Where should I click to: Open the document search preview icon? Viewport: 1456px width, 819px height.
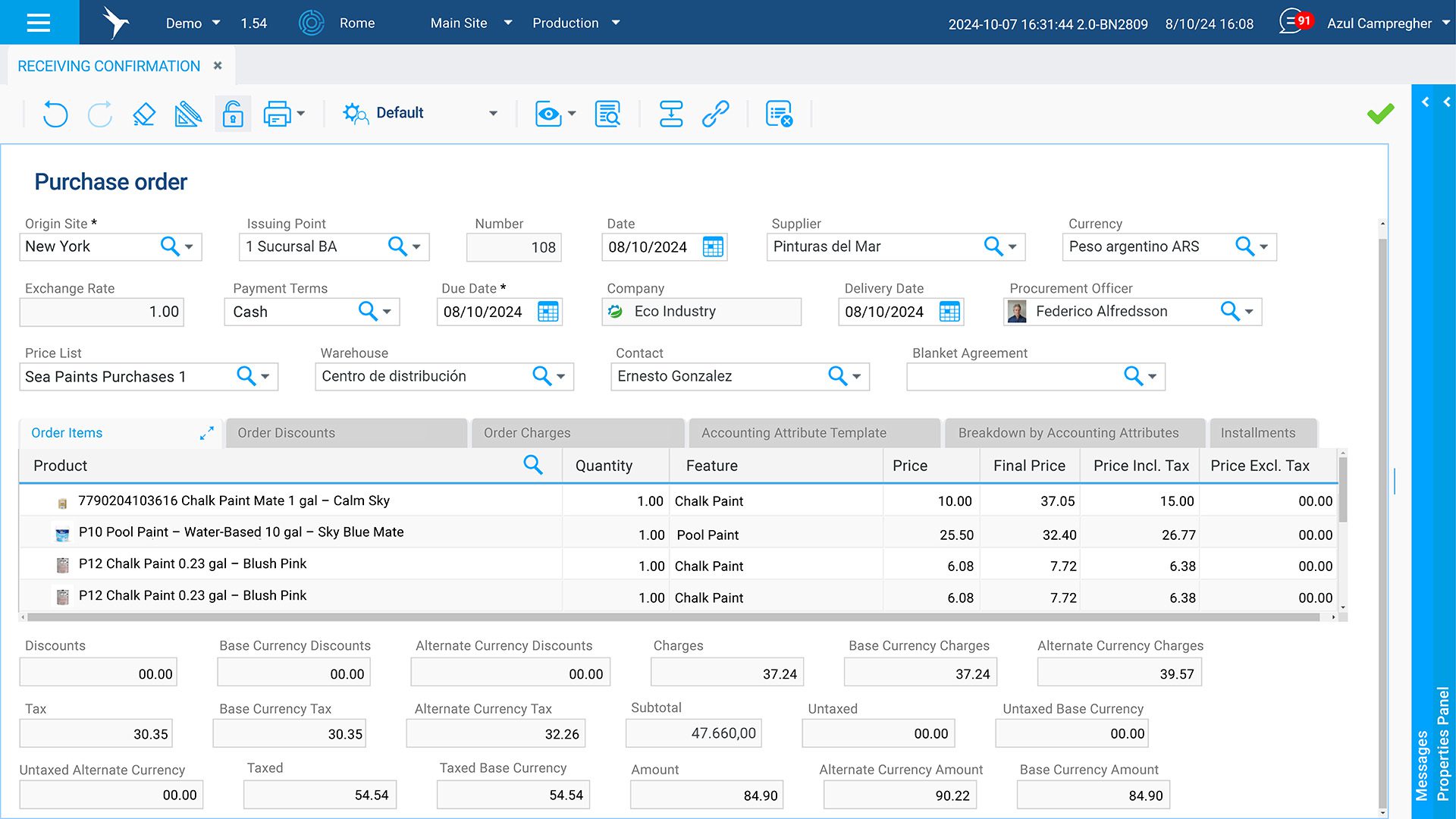pyautogui.click(x=607, y=114)
